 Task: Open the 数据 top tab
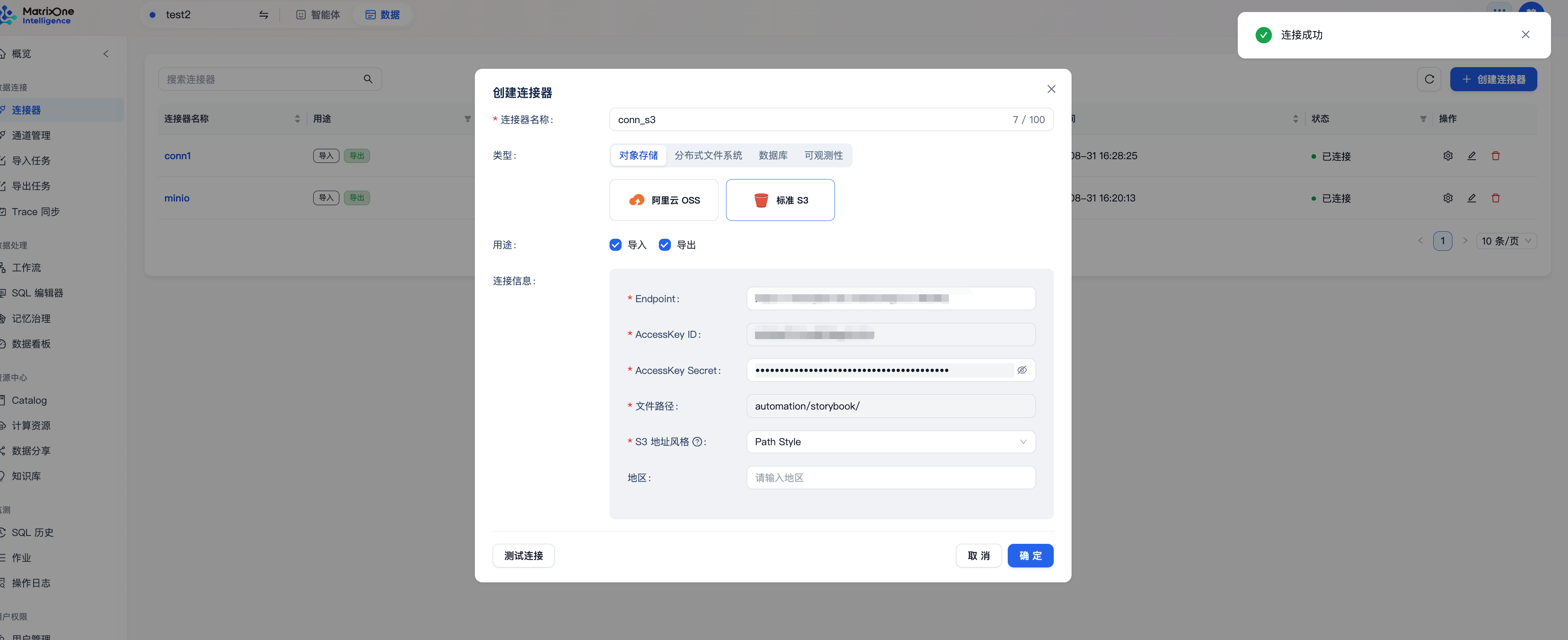(382, 15)
